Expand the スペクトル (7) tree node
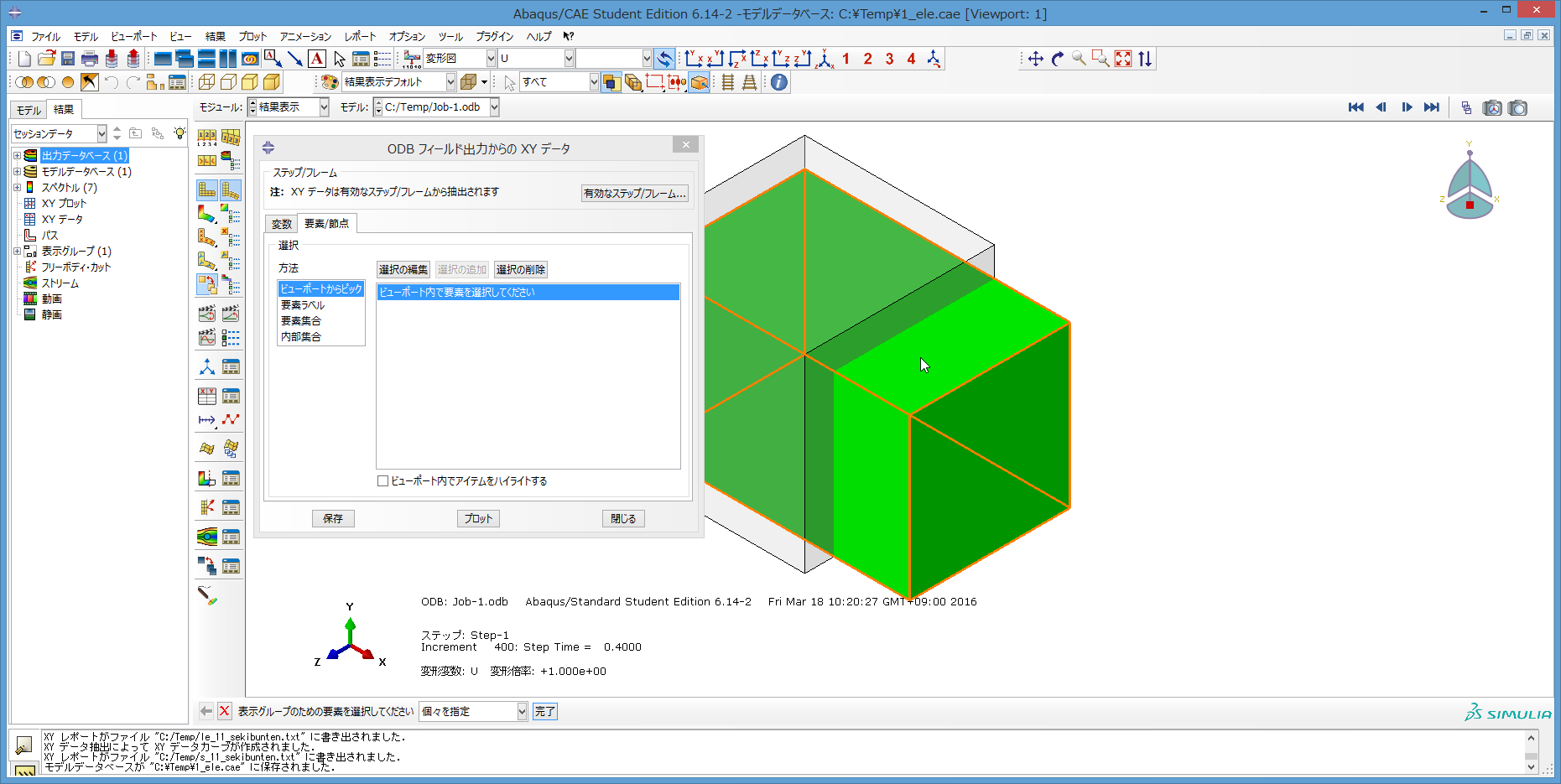Image resolution: width=1561 pixels, height=784 pixels. tap(17, 187)
